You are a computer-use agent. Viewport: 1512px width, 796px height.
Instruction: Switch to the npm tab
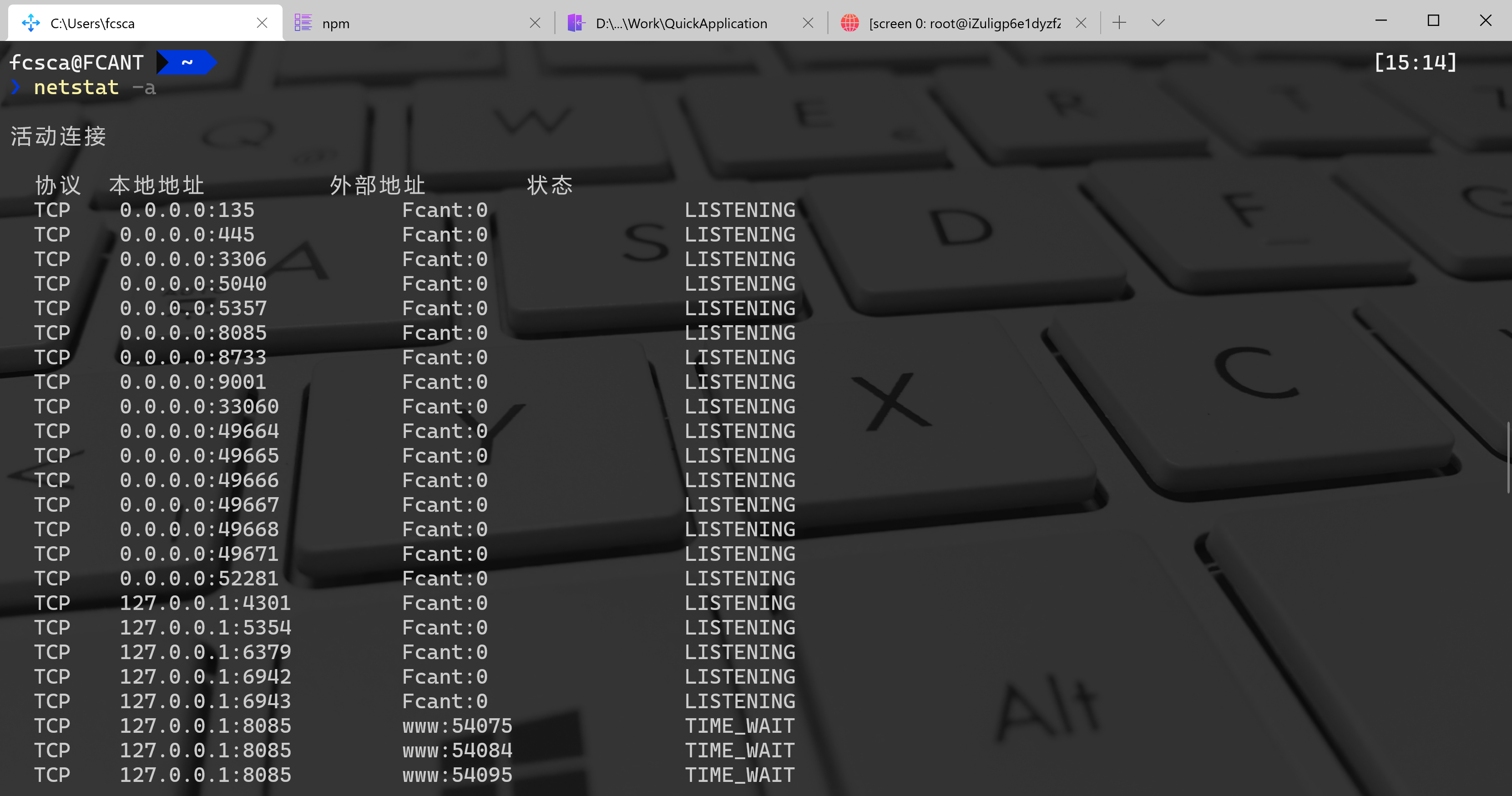pyautogui.click(x=418, y=23)
